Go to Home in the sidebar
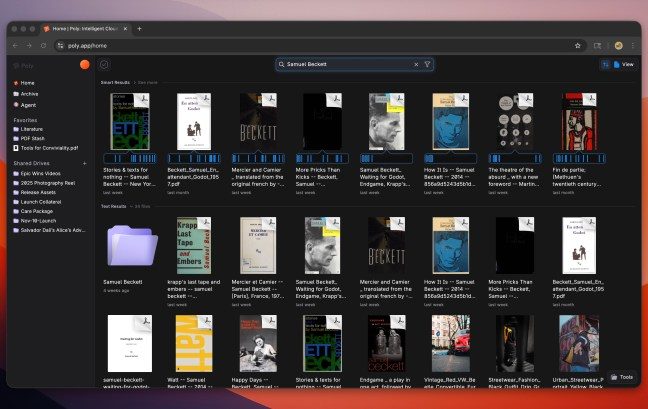648x409 pixels. click(27, 83)
